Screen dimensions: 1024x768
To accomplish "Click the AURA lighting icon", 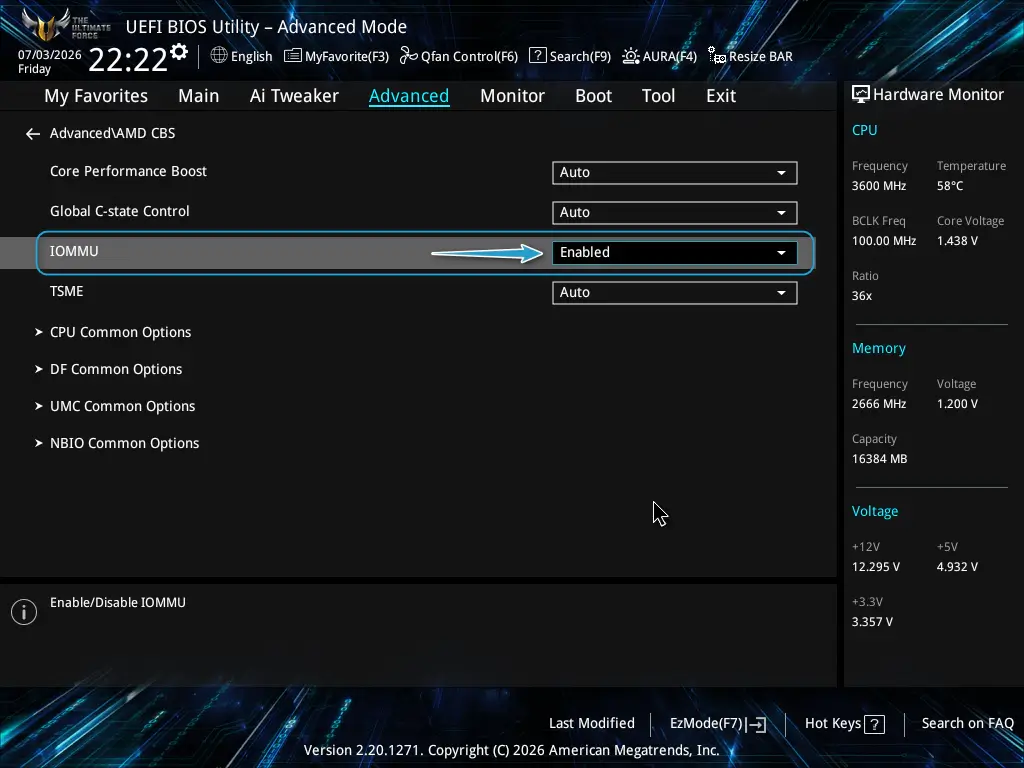I will (631, 56).
